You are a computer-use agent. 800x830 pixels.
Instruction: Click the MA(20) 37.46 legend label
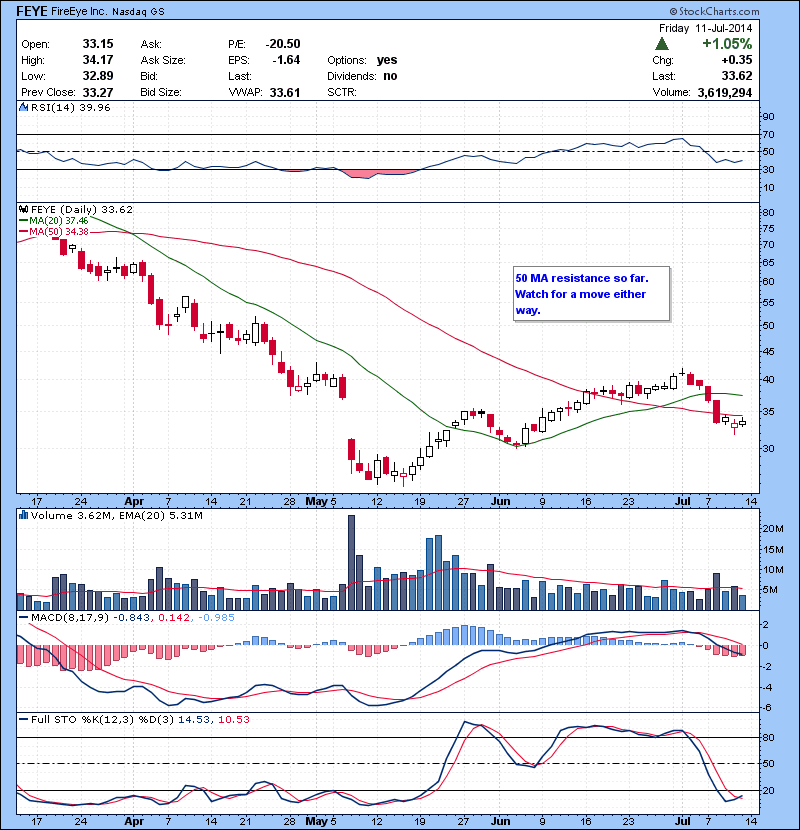58,221
